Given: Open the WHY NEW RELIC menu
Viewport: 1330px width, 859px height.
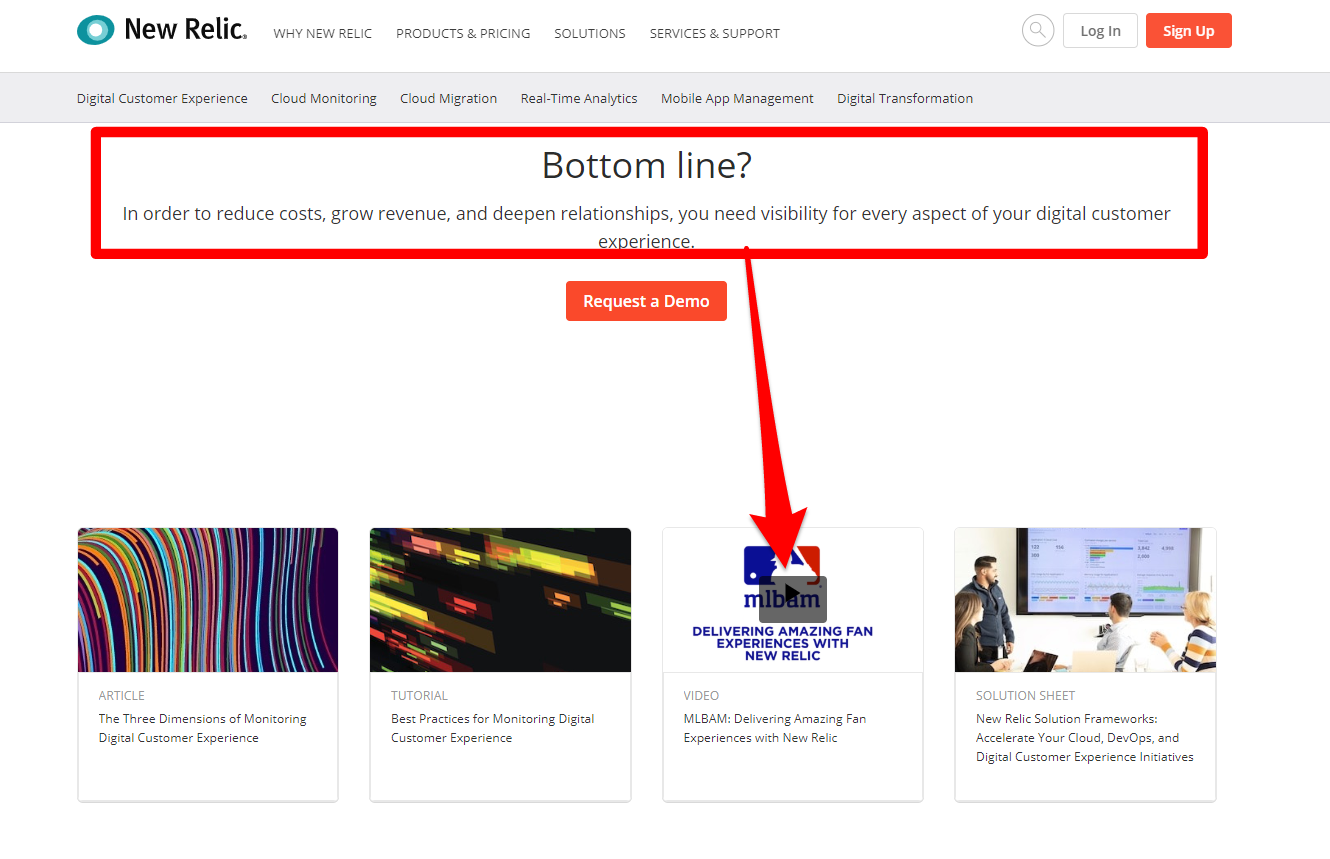Looking at the screenshot, I should 322,33.
